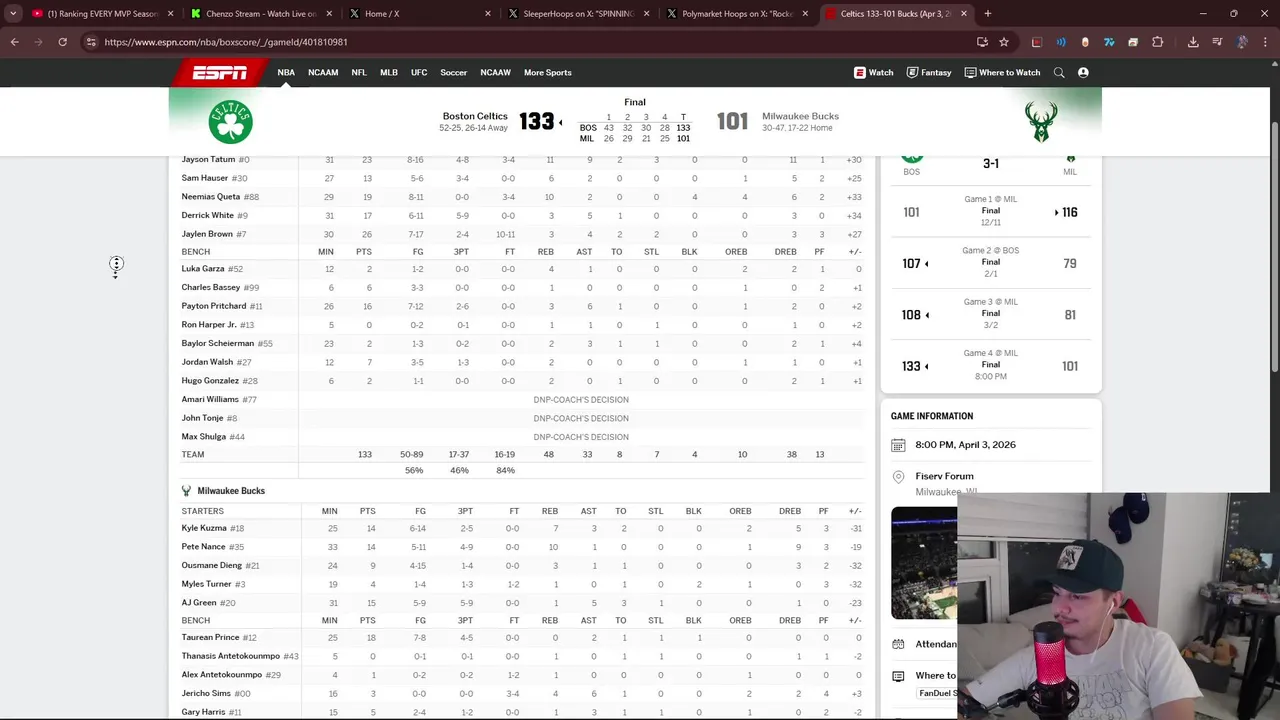Open the Extensions puzzle menu
The height and width of the screenshot is (720, 1280).
[x=1158, y=42]
